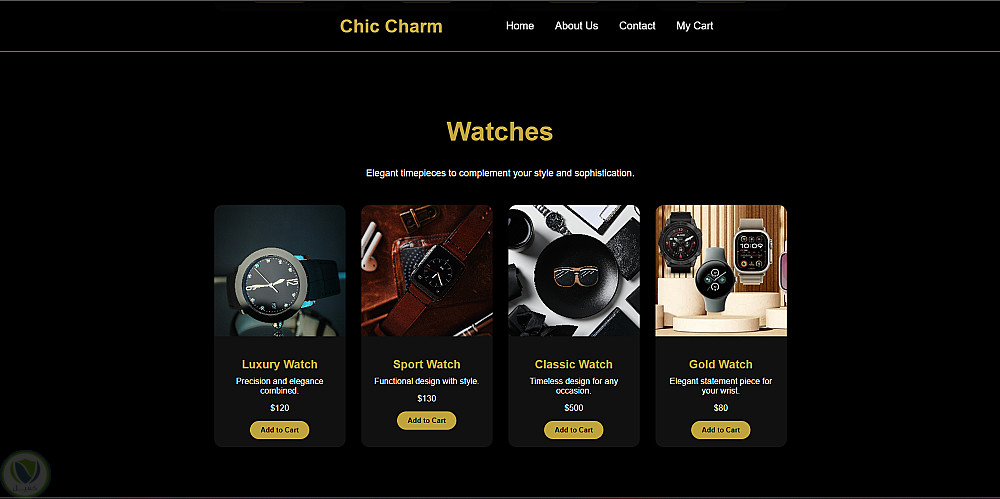The width and height of the screenshot is (1000, 499).
Task: Add Sport Watch to cart
Action: (x=427, y=421)
